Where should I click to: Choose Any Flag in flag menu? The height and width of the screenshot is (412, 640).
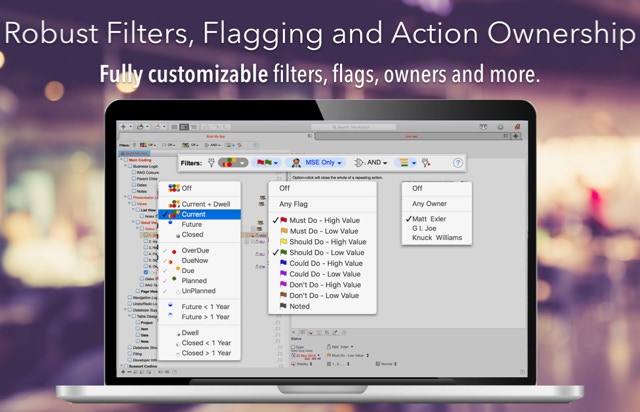point(293,203)
